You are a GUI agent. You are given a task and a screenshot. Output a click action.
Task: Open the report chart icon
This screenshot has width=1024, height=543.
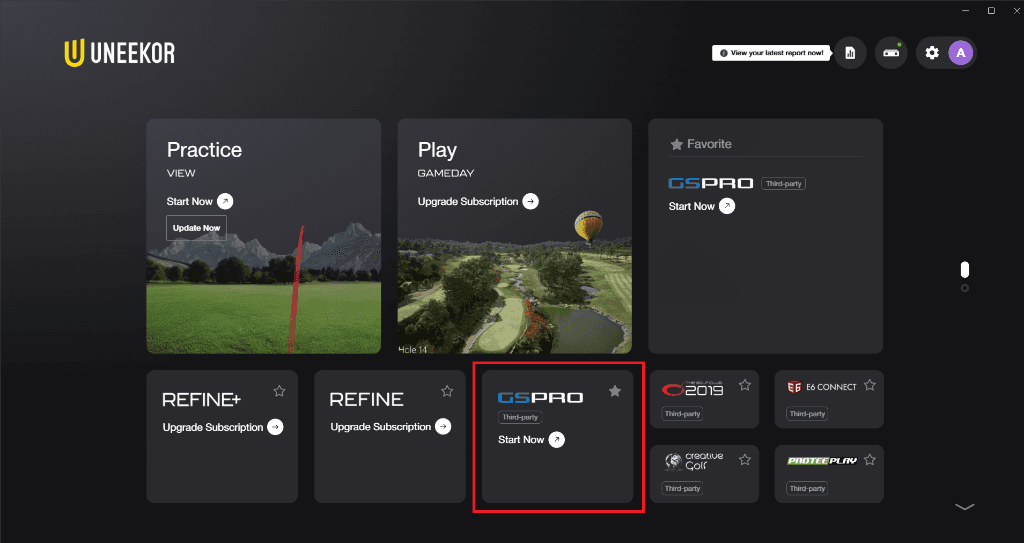[850, 53]
